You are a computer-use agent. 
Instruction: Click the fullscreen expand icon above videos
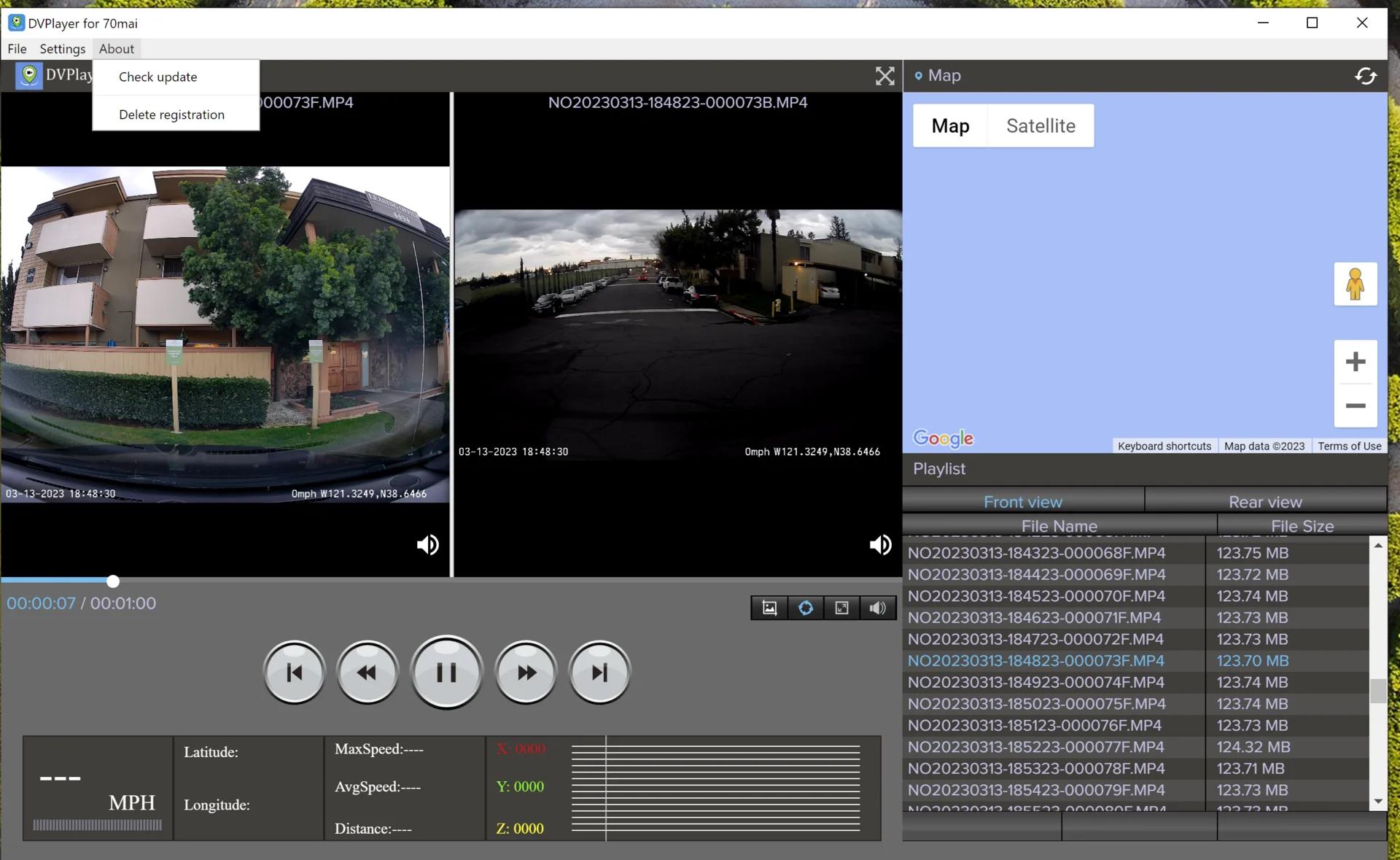point(884,76)
